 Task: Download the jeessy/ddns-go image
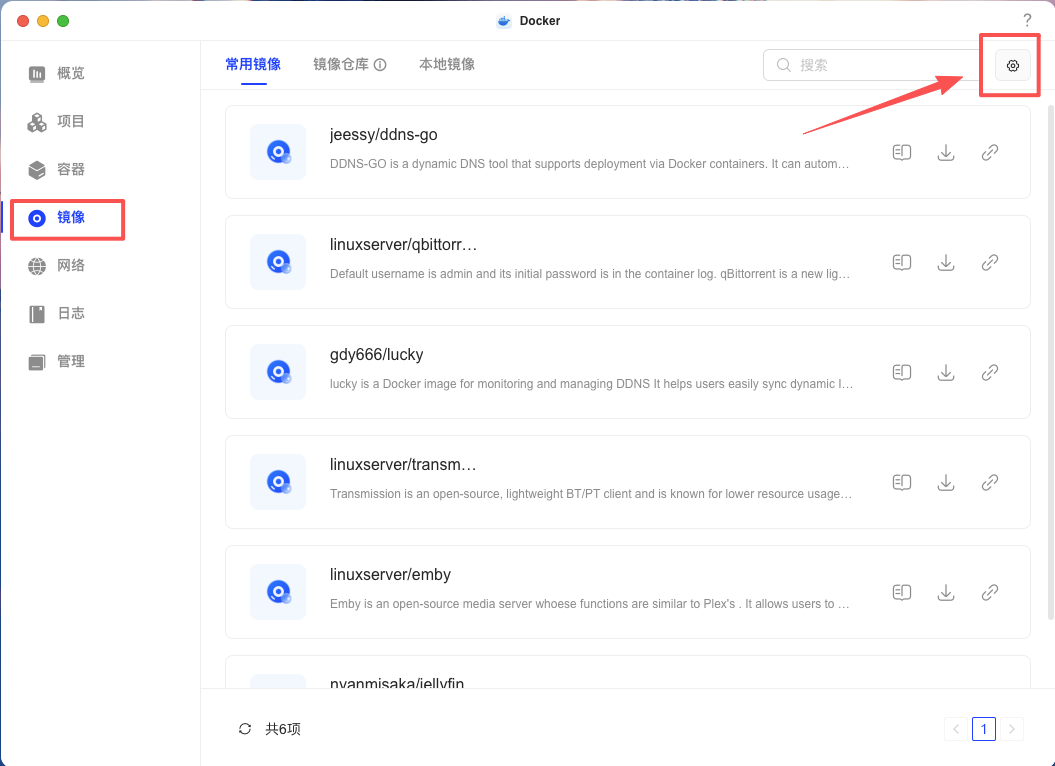(946, 153)
